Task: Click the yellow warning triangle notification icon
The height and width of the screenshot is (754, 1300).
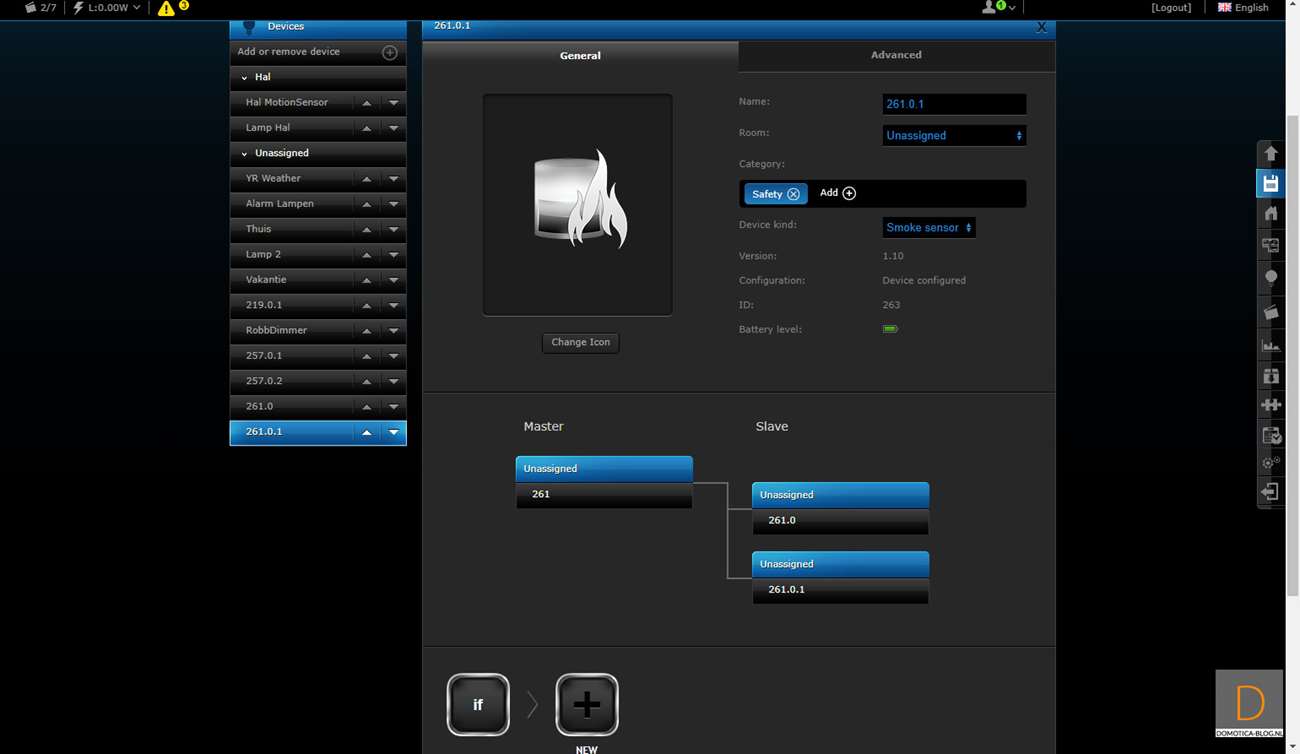Action: tap(166, 8)
